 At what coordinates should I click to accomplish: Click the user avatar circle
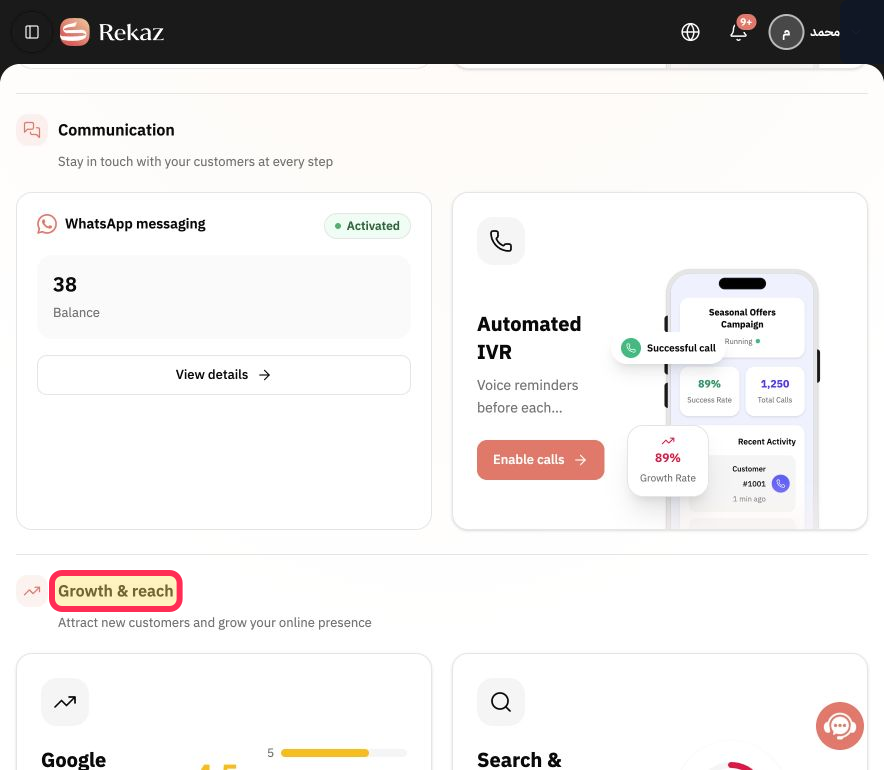tap(786, 32)
